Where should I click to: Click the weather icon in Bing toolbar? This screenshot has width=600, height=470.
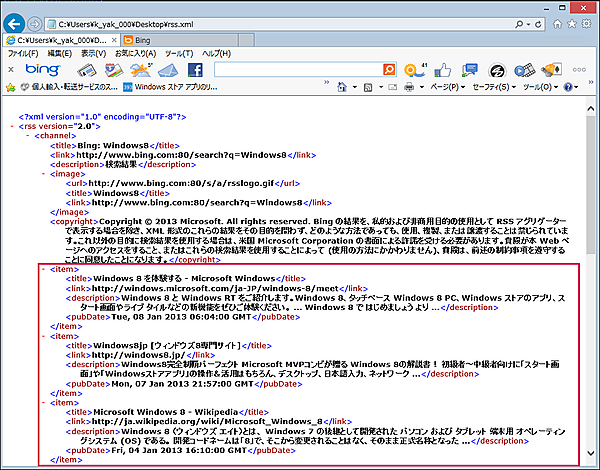tap(141, 70)
